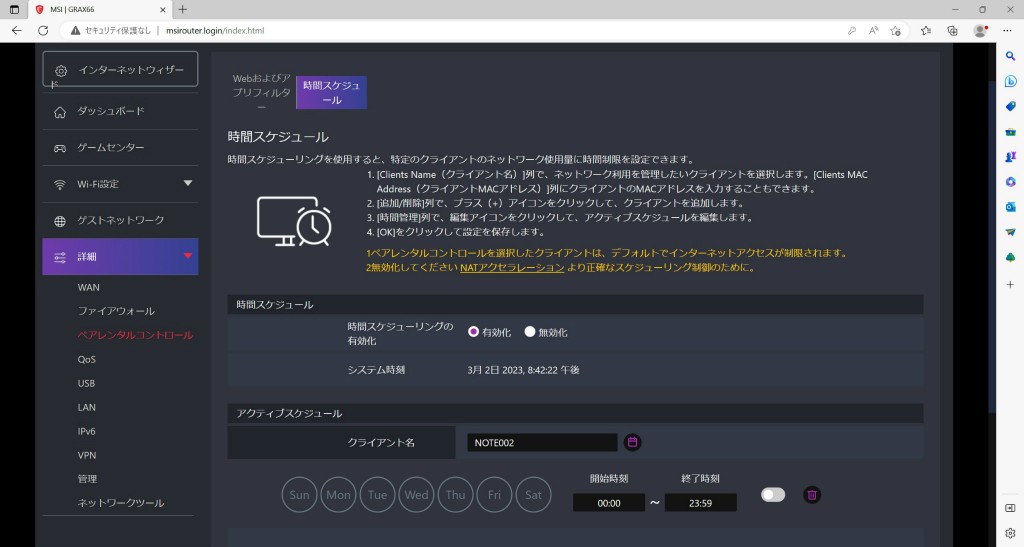Click the end time 23:59 field
The height and width of the screenshot is (547, 1024).
coord(701,503)
